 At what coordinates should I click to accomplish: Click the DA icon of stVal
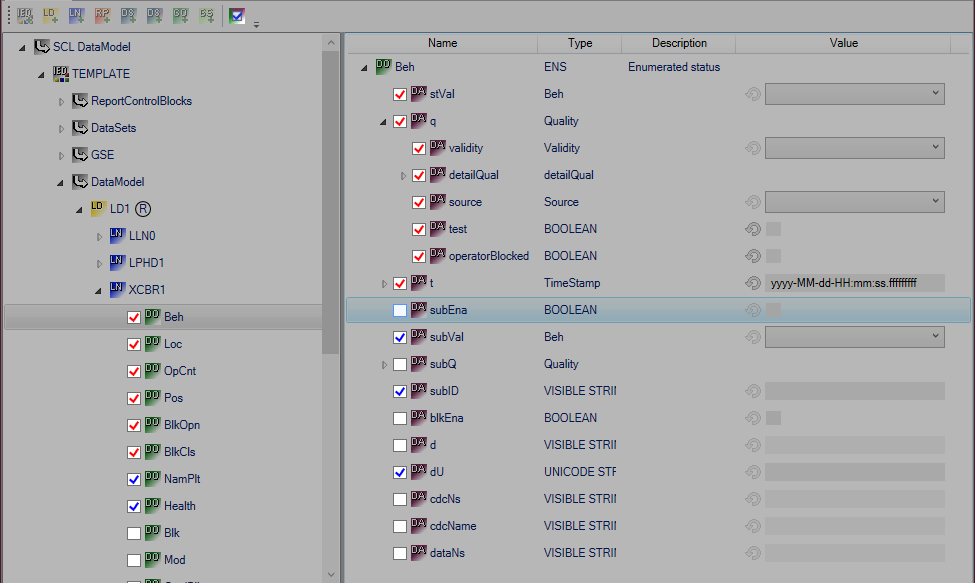pos(418,93)
